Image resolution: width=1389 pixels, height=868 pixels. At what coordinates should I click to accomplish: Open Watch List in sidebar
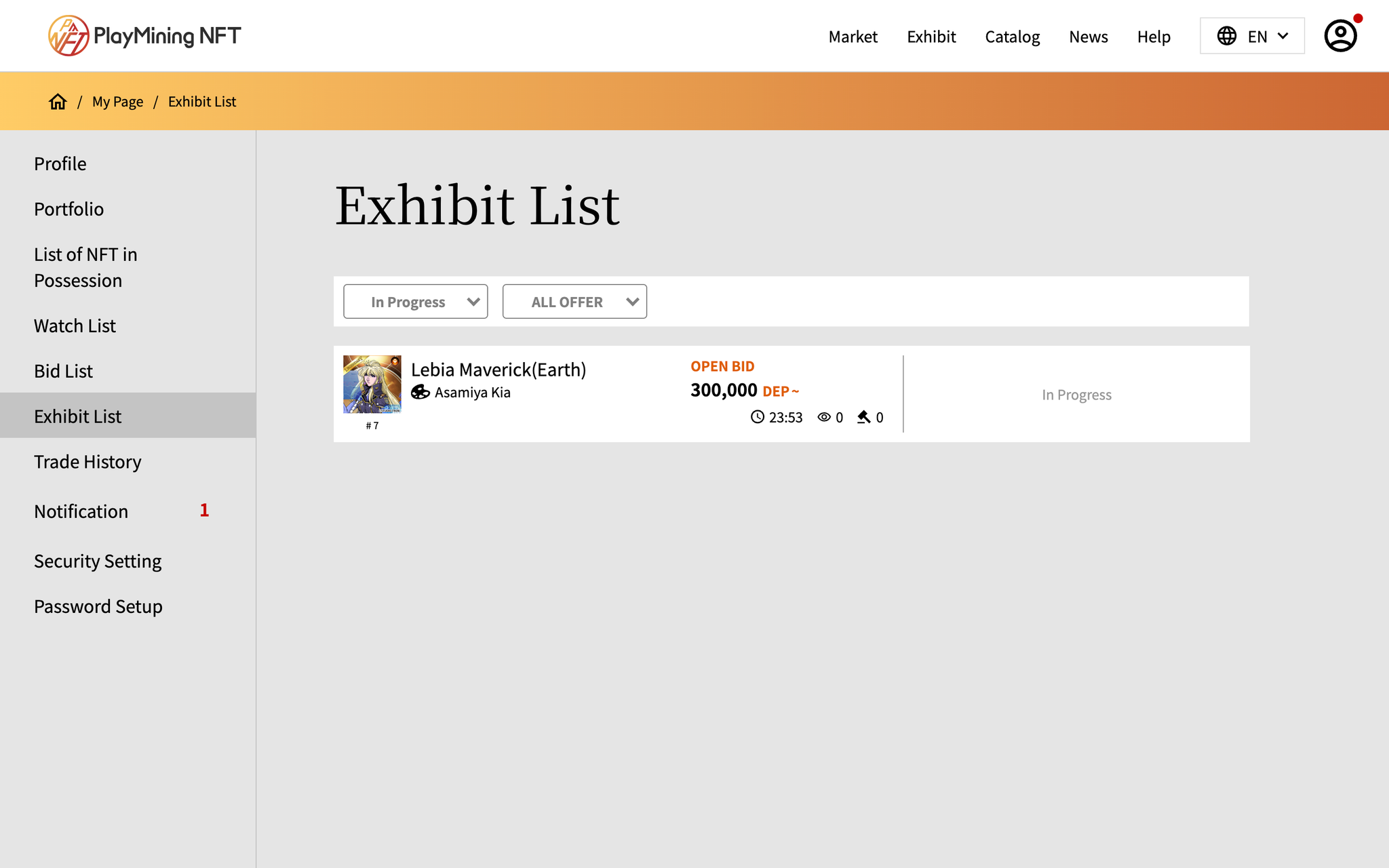(75, 326)
